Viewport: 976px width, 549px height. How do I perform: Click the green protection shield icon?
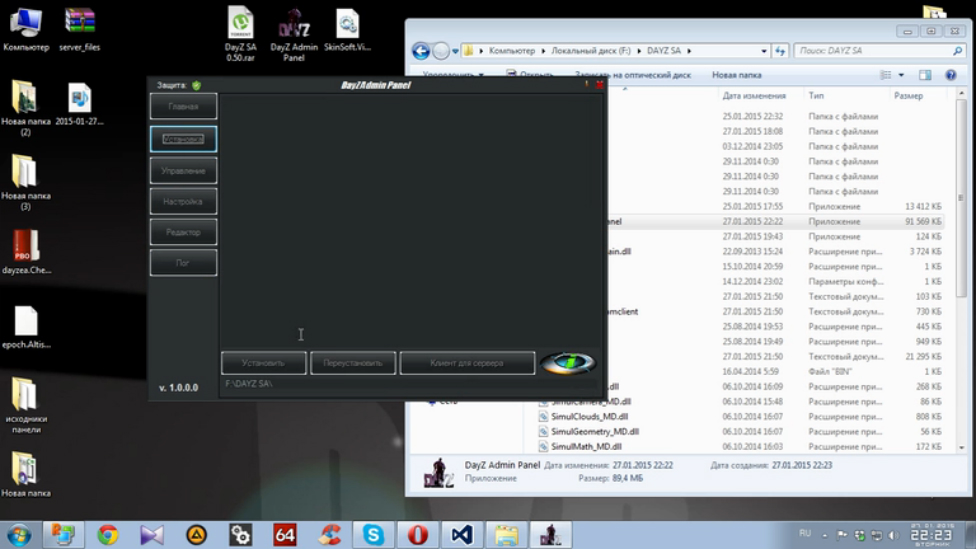click(x=197, y=85)
